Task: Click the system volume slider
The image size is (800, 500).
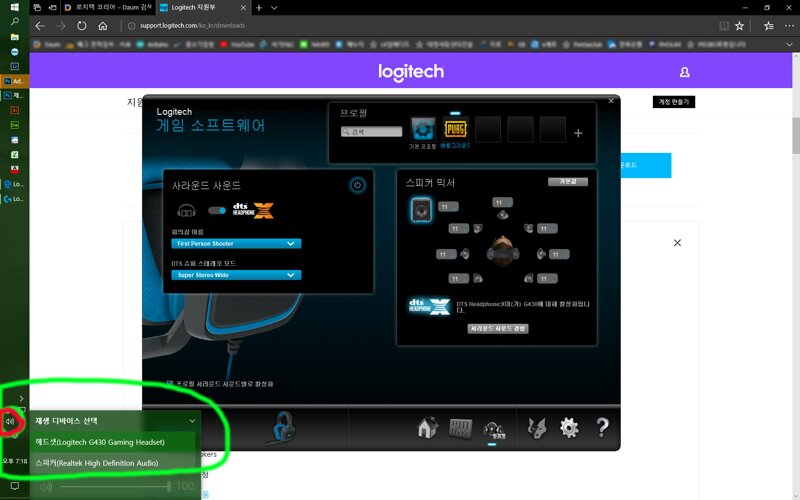Action: [x=115, y=487]
